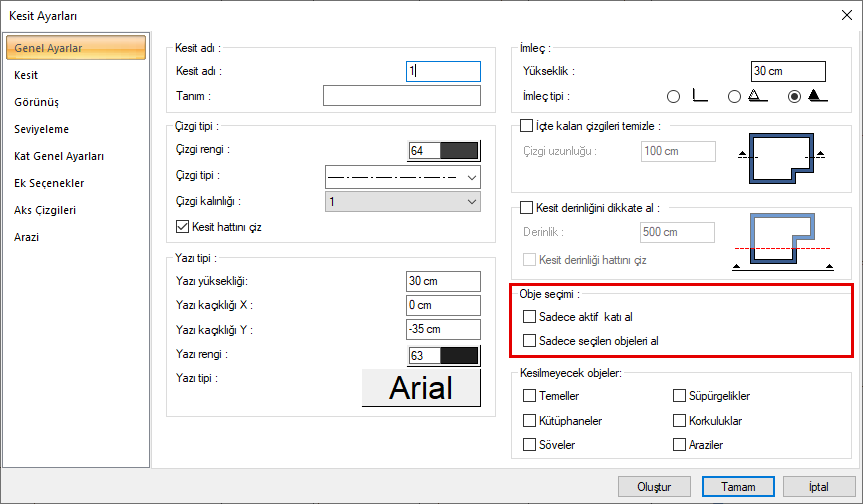Click the 'Oluştur' button
This screenshot has height=504, width=863.
pyautogui.click(x=654, y=487)
